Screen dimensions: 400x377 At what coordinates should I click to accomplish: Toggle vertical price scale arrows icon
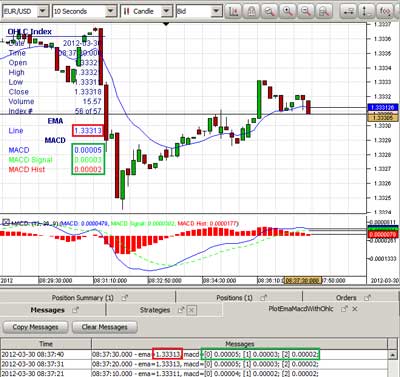tap(367, 11)
